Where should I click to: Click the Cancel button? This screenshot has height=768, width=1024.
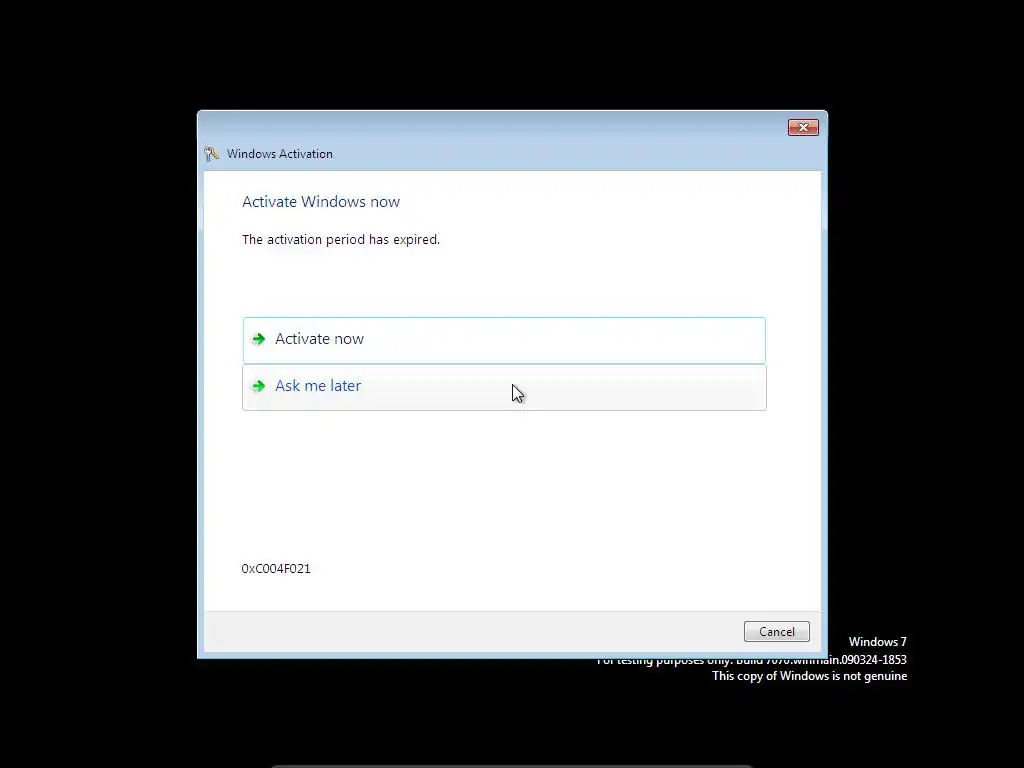pos(776,632)
